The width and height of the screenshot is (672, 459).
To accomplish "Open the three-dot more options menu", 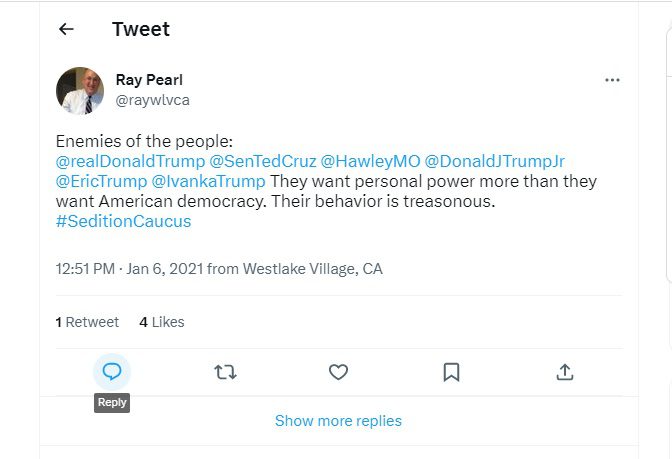I will [612, 80].
